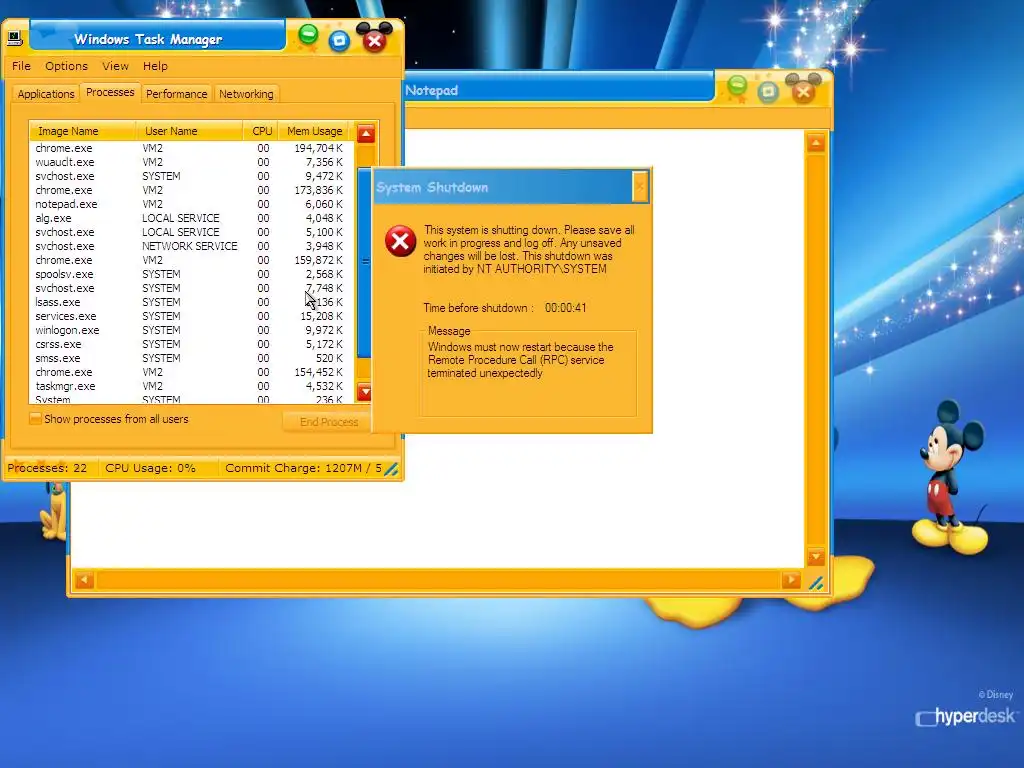Select the lsass.exe process row
The image size is (1024, 768).
(x=191, y=302)
